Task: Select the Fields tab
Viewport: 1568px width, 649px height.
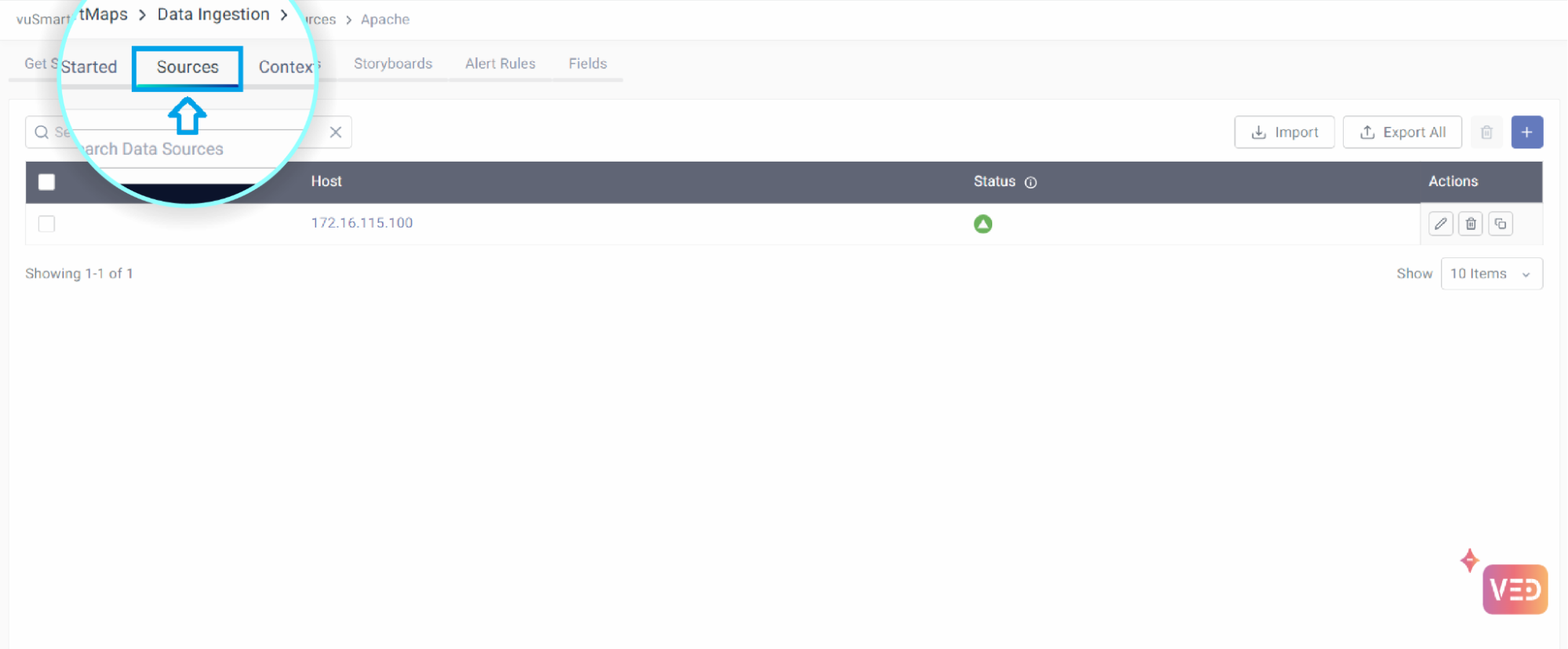Action: click(588, 64)
